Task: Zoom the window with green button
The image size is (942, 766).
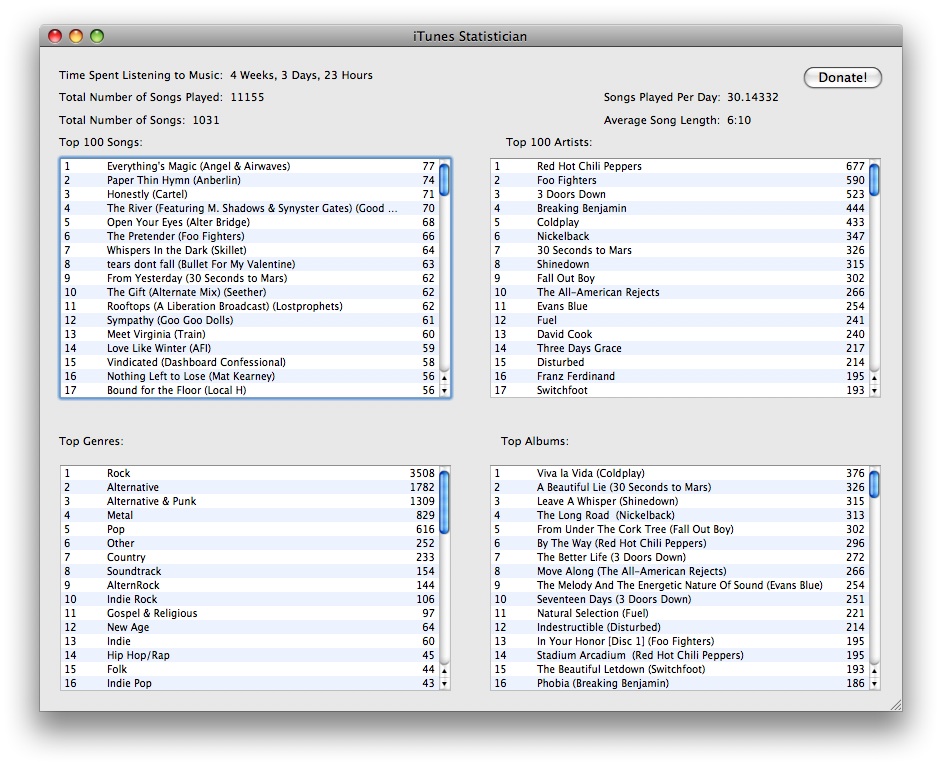Action: pyautogui.click(x=97, y=36)
